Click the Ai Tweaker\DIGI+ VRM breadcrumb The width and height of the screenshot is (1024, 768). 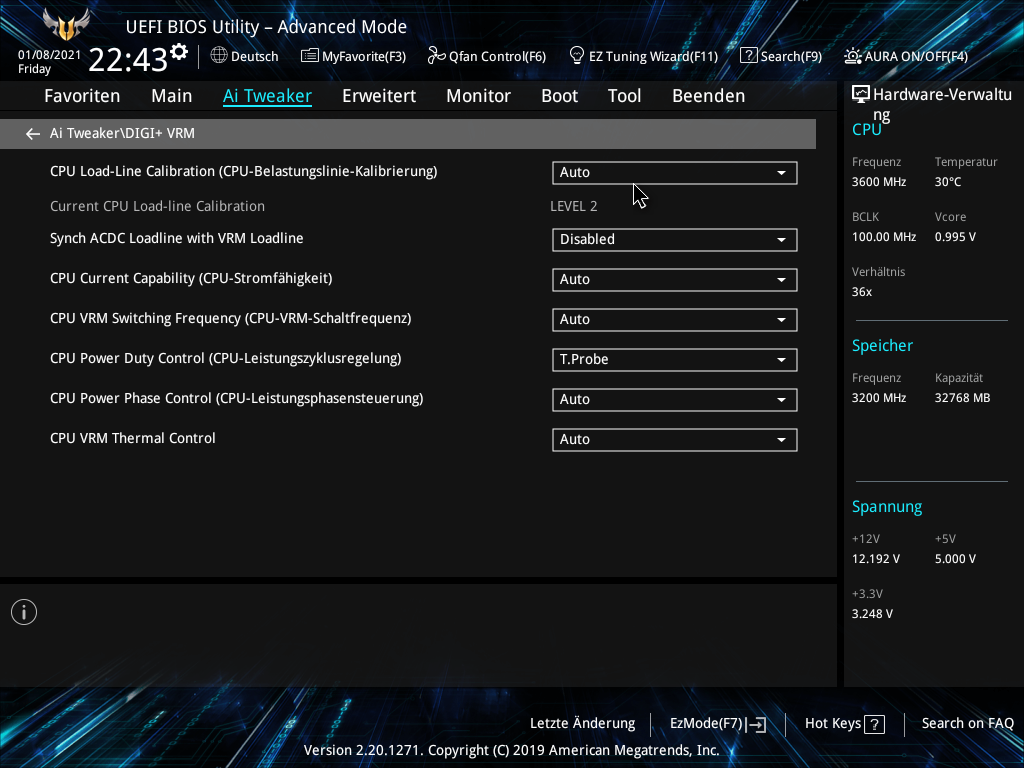point(122,133)
